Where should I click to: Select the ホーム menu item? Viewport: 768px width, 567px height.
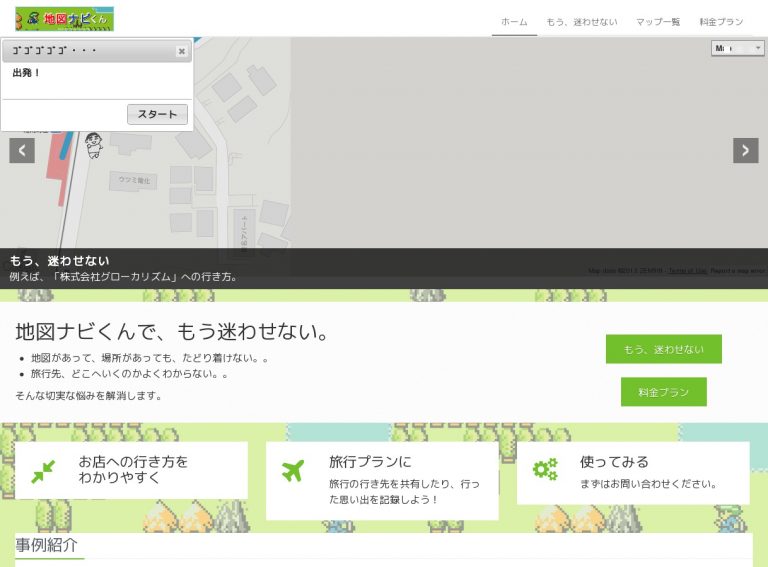pos(514,22)
